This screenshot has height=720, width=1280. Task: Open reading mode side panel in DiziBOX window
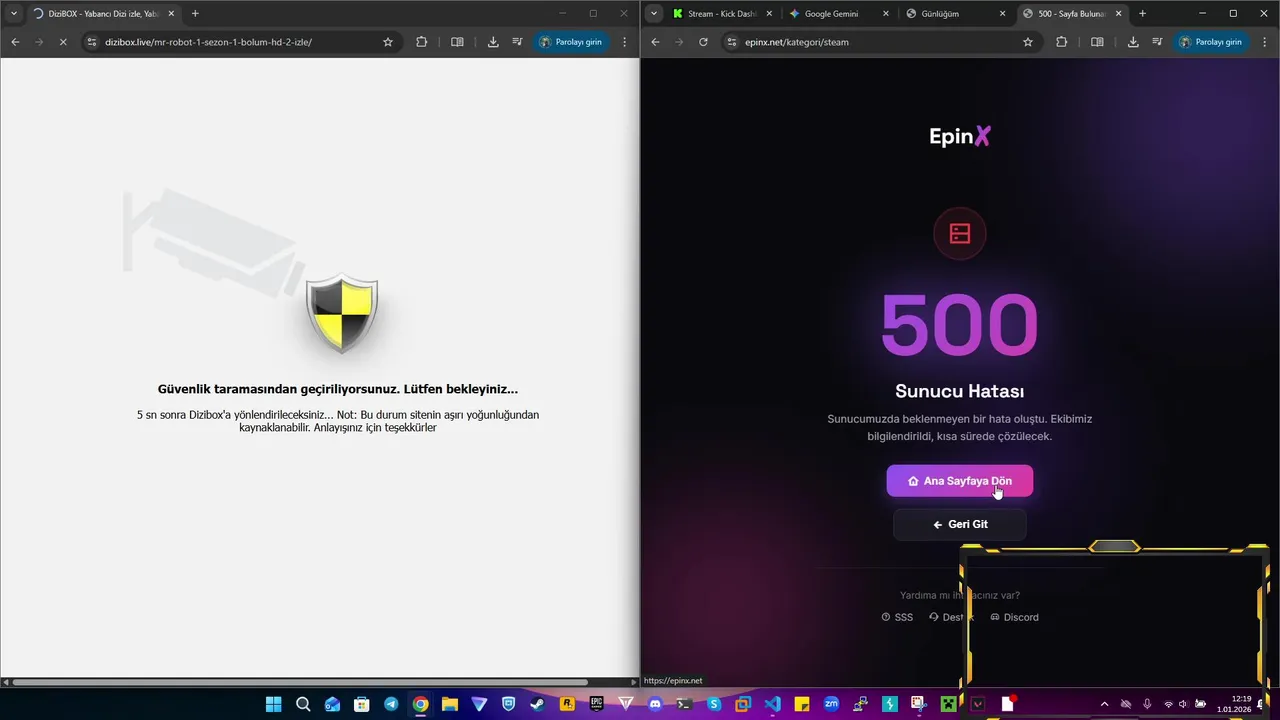pyautogui.click(x=457, y=42)
